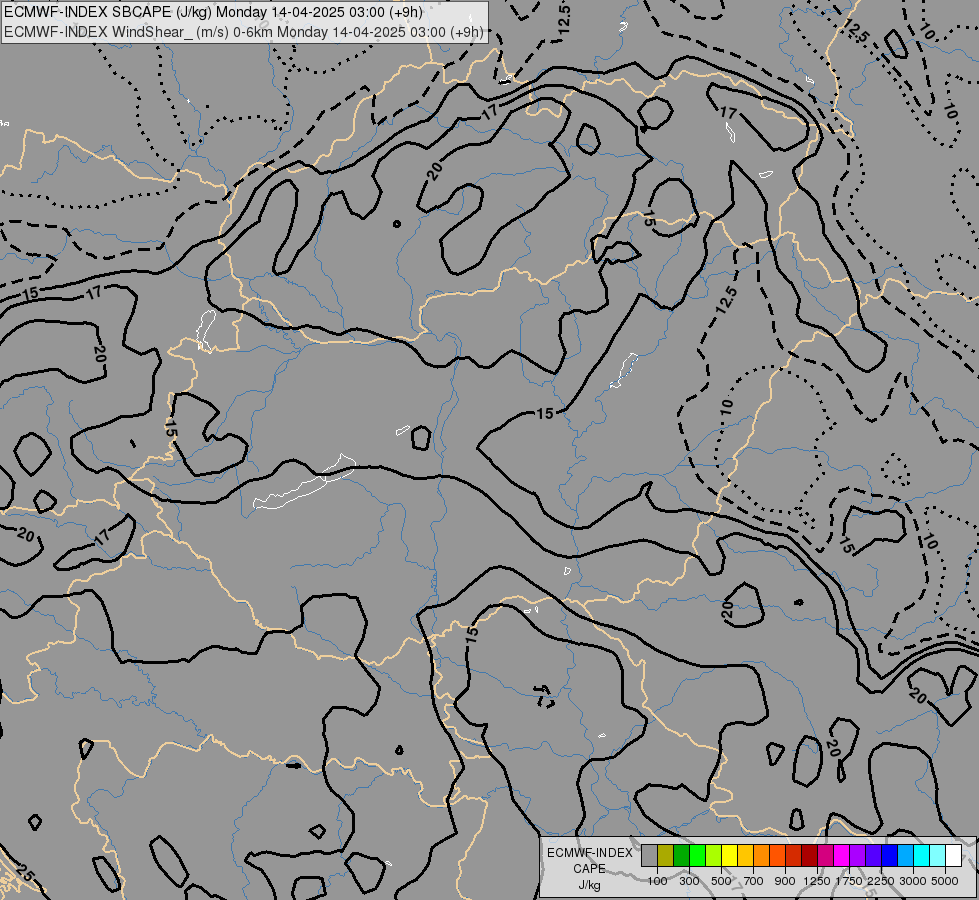Click the CAPE label in the legend
This screenshot has width=979, height=900.
(x=589, y=869)
